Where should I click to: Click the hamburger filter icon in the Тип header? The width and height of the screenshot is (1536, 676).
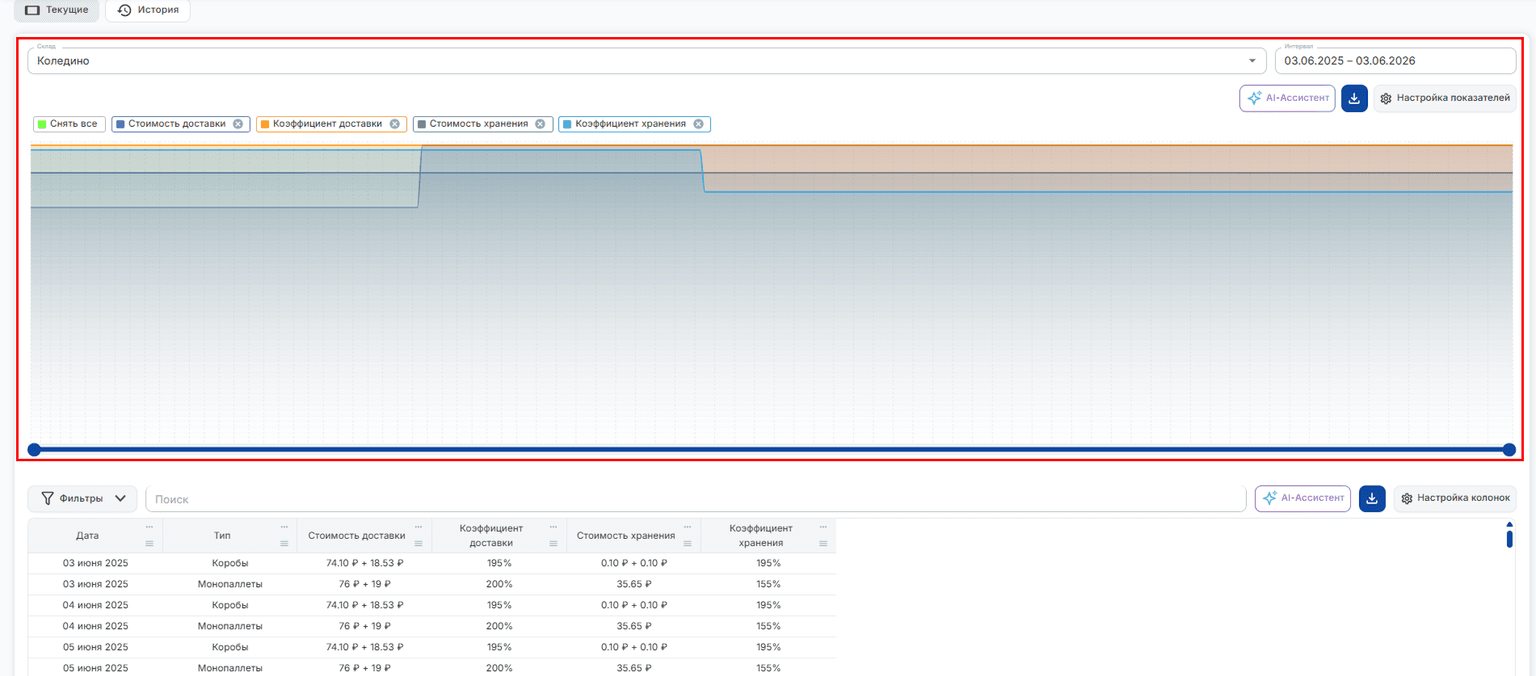[x=284, y=544]
